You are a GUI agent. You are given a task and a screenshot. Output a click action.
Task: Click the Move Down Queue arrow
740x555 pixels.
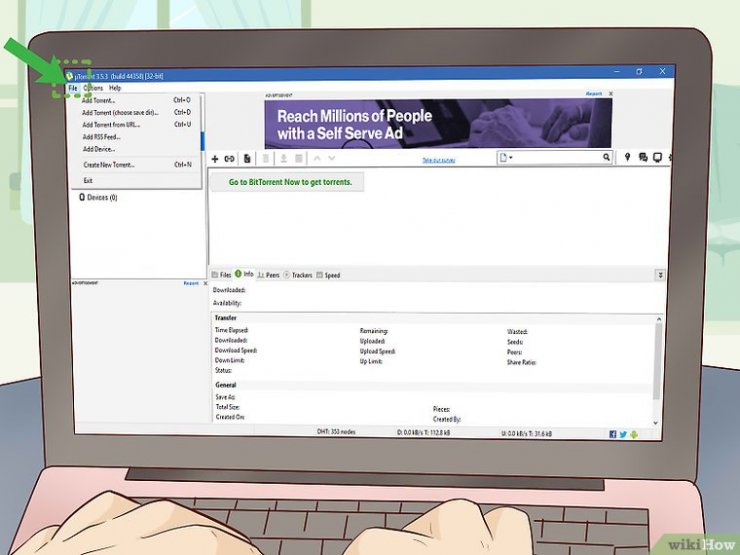[332, 159]
